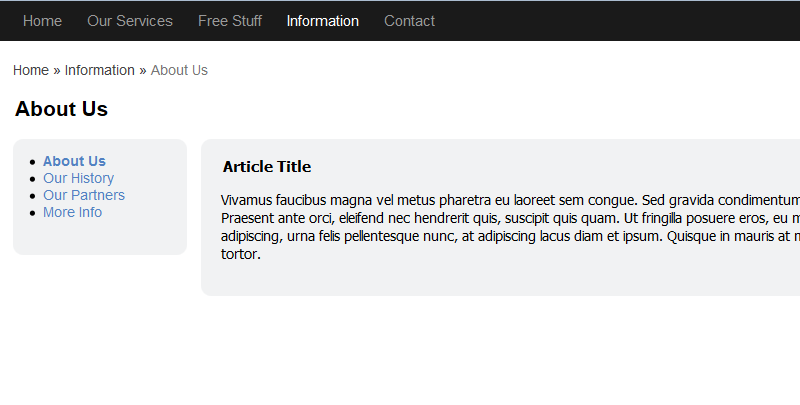The width and height of the screenshot is (800, 405).
Task: Click the large About Us page heading
Action: 61,109
